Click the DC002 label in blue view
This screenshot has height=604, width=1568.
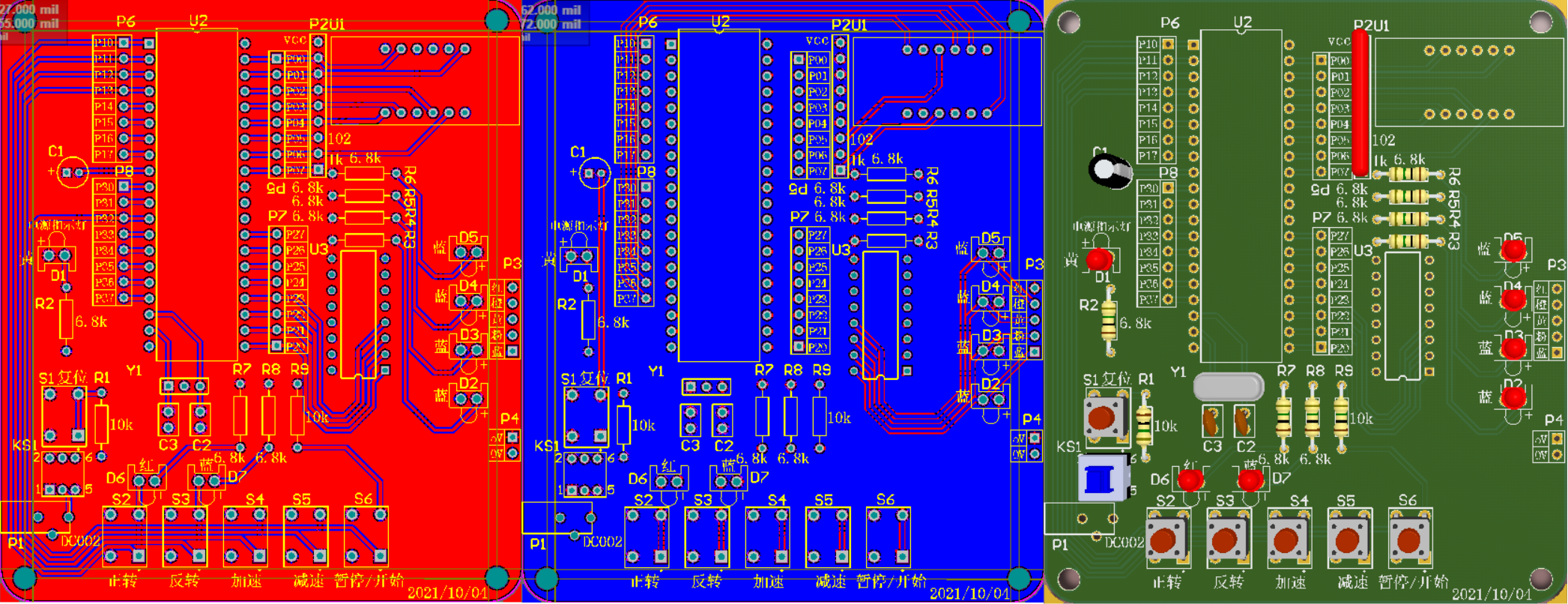[x=602, y=541]
